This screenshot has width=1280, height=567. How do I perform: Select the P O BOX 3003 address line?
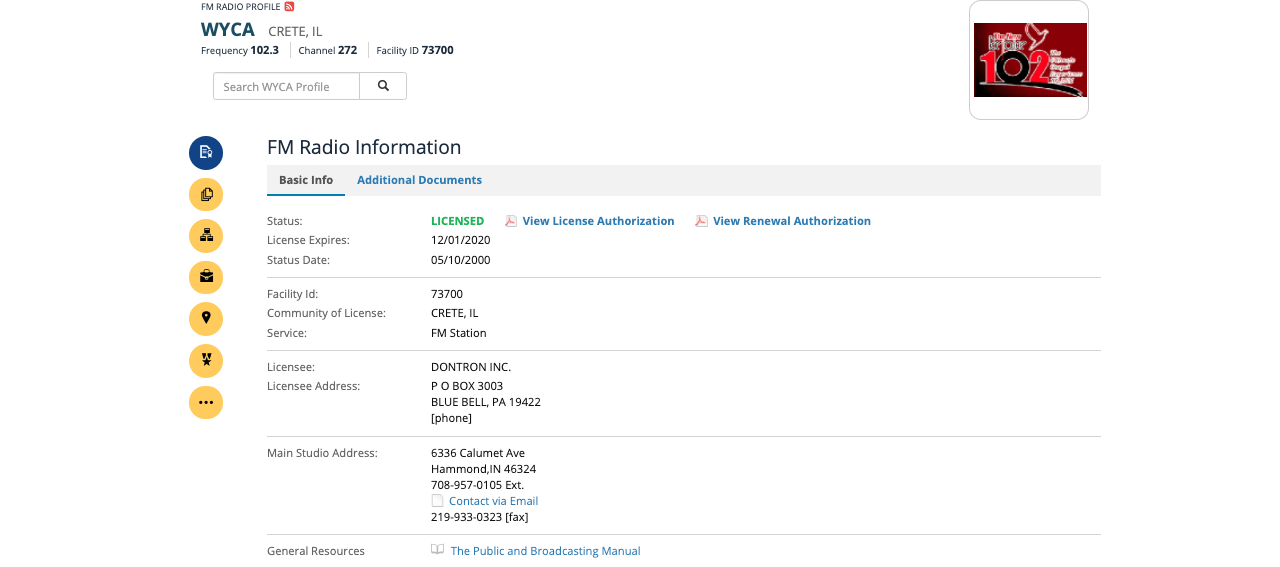pyautogui.click(x=467, y=386)
